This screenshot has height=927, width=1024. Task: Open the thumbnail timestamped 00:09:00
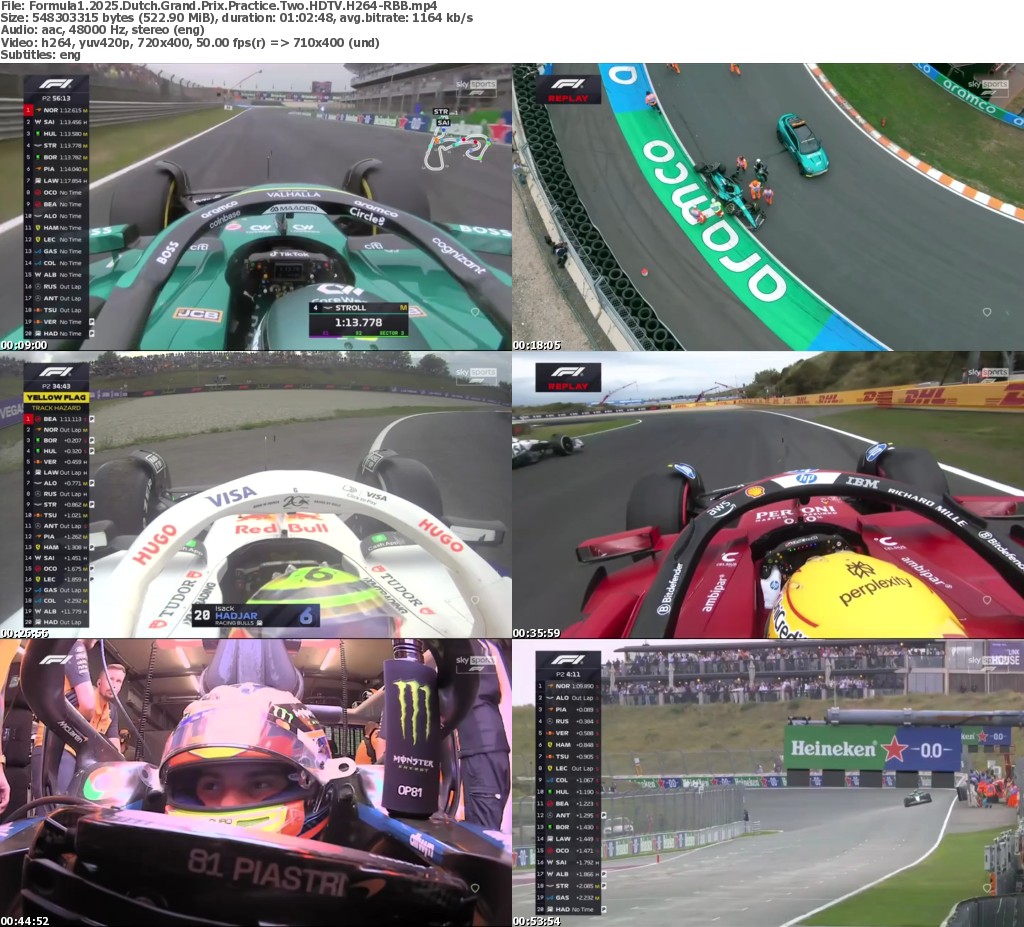255,207
